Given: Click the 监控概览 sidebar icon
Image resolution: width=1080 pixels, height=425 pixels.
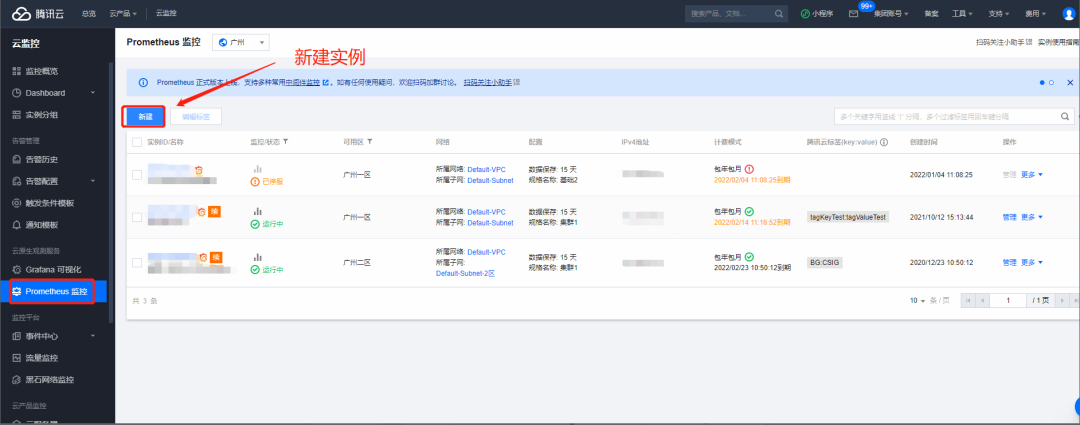Looking at the screenshot, I should coord(17,71).
